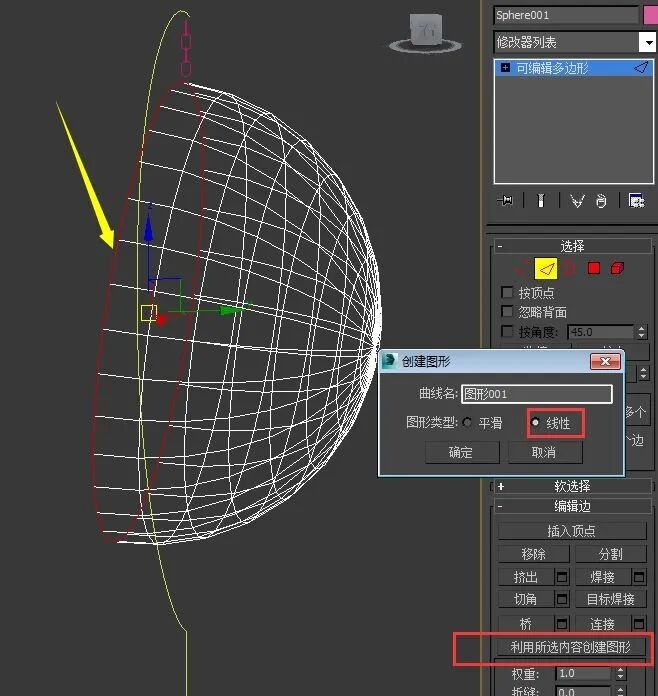Select the red Polygon sub-object icon

point(594,268)
